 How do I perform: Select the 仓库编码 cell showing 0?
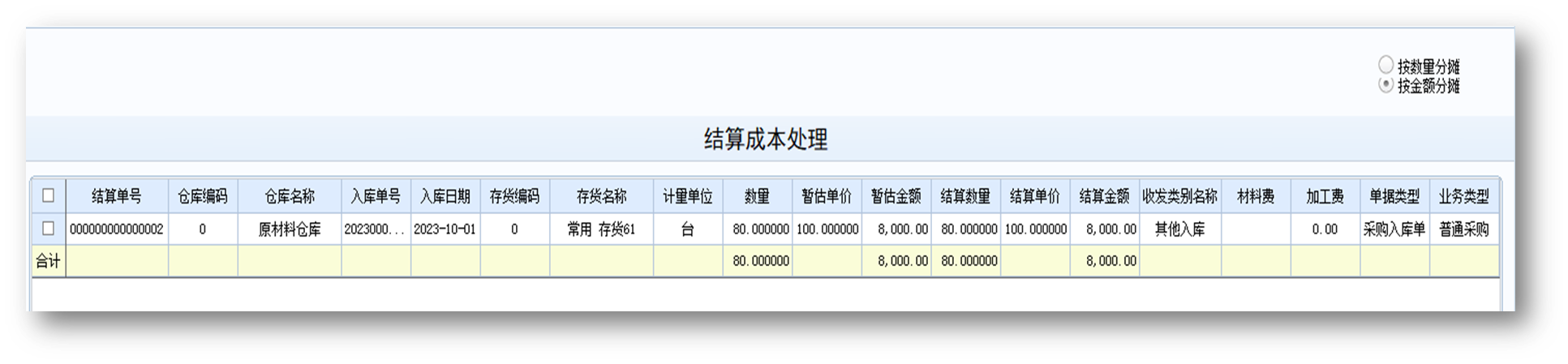(x=203, y=229)
